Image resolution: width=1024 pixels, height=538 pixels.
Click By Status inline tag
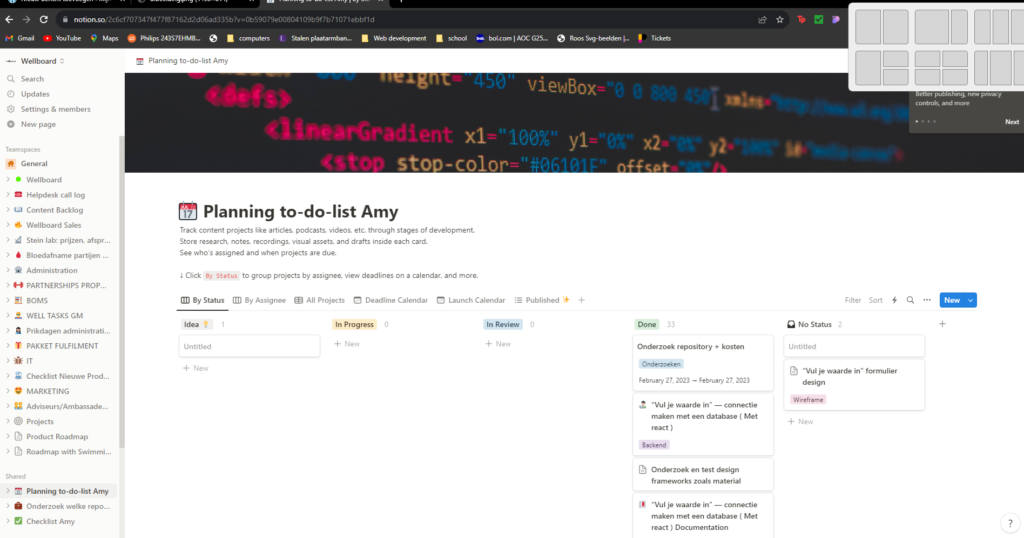pyautogui.click(x=221, y=276)
